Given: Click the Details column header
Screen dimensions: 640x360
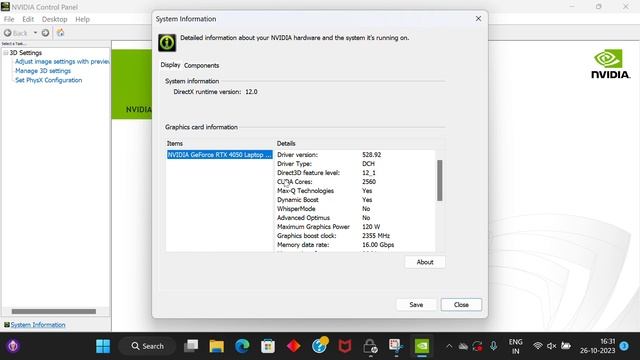Looking at the screenshot, I should (x=286, y=143).
